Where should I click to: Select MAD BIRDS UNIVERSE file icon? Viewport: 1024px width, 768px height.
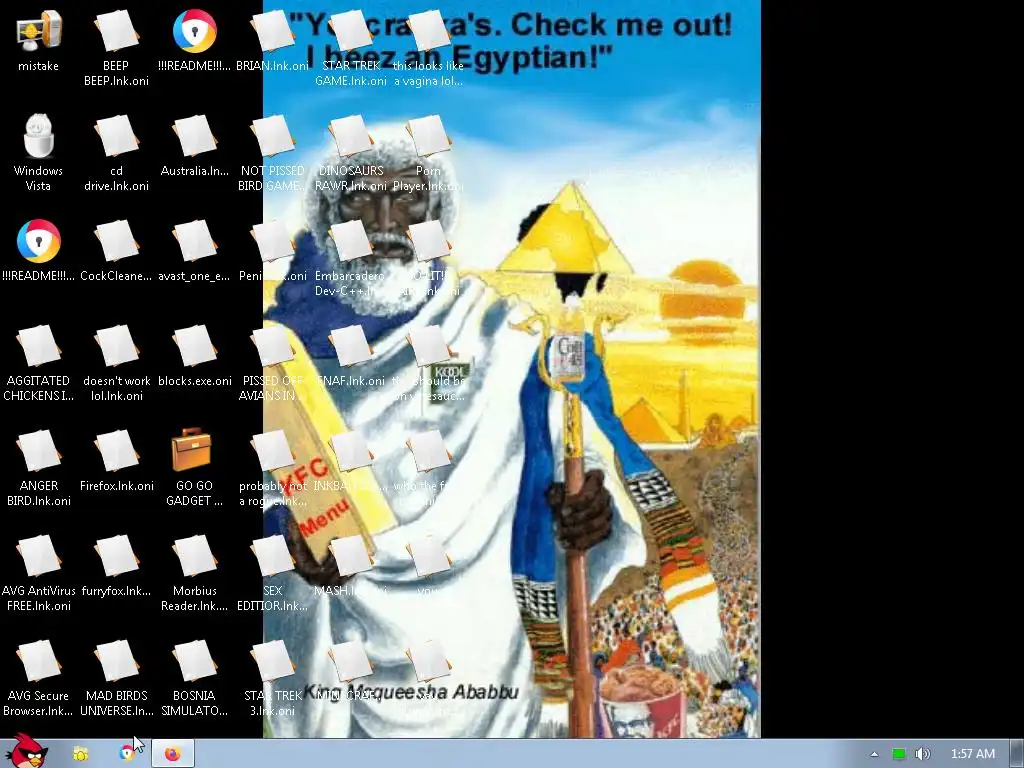[116, 661]
